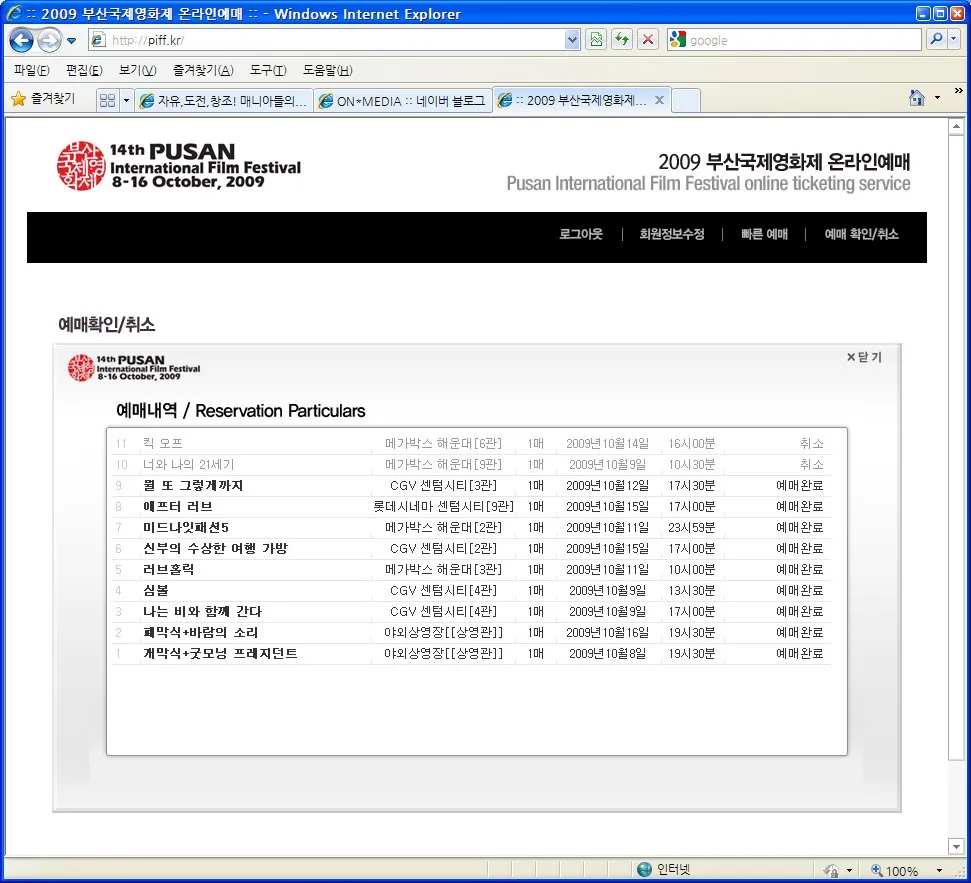Screen dimensions: 971x883
Task: Click the 로그아웃 link
Action: [x=580, y=235]
